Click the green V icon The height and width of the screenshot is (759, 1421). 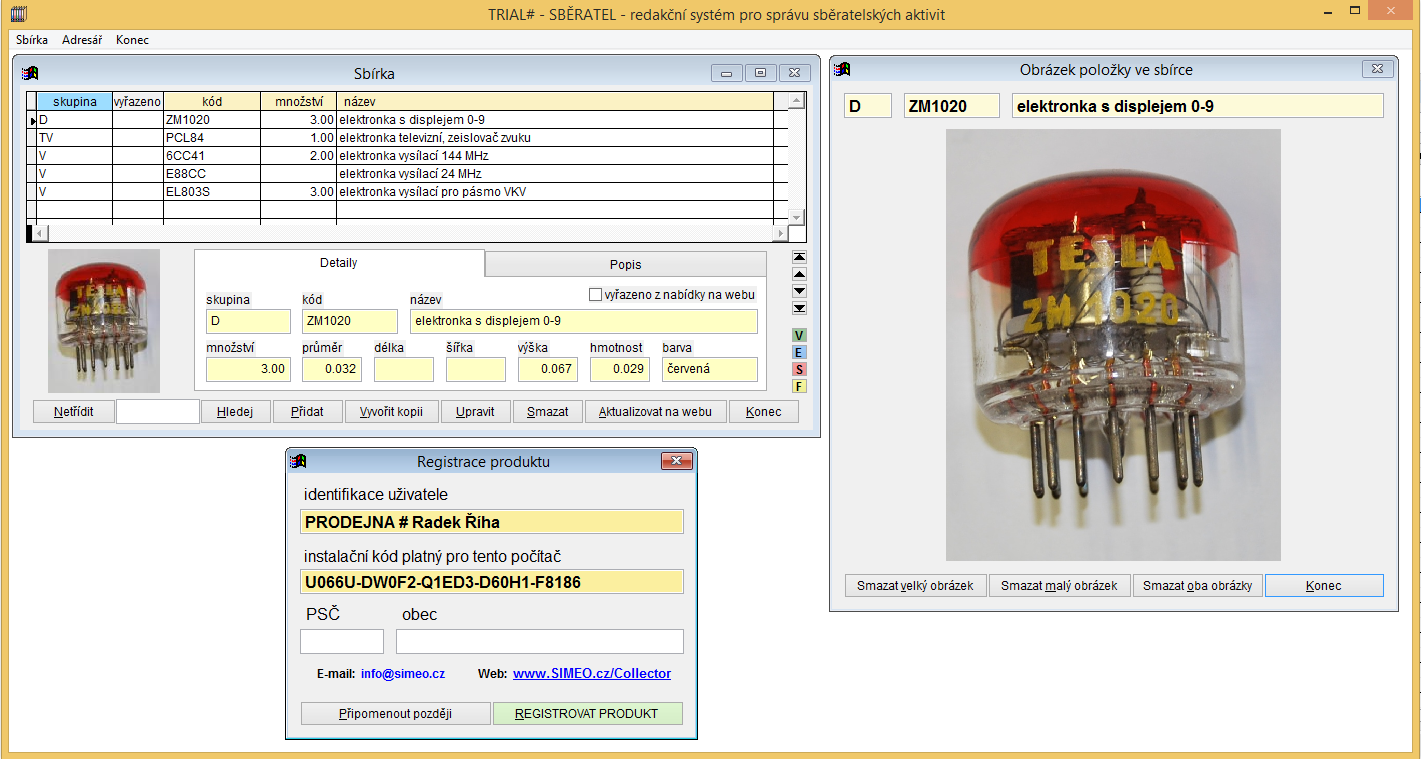pyautogui.click(x=799, y=335)
